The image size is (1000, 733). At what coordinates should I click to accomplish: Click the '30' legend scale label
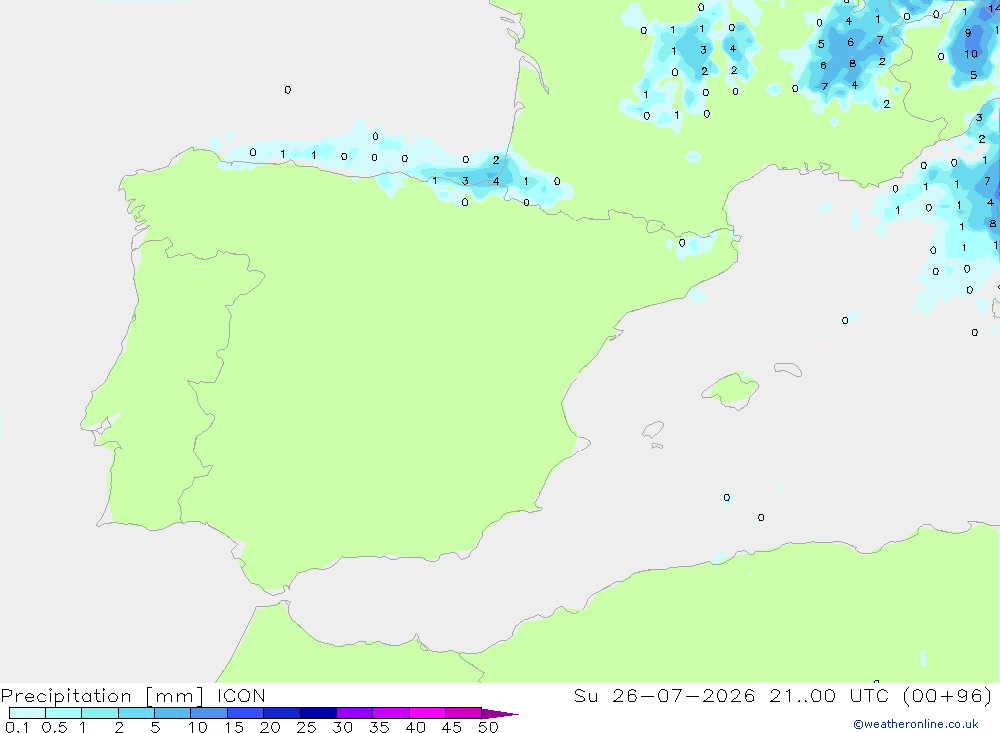pyautogui.click(x=342, y=727)
